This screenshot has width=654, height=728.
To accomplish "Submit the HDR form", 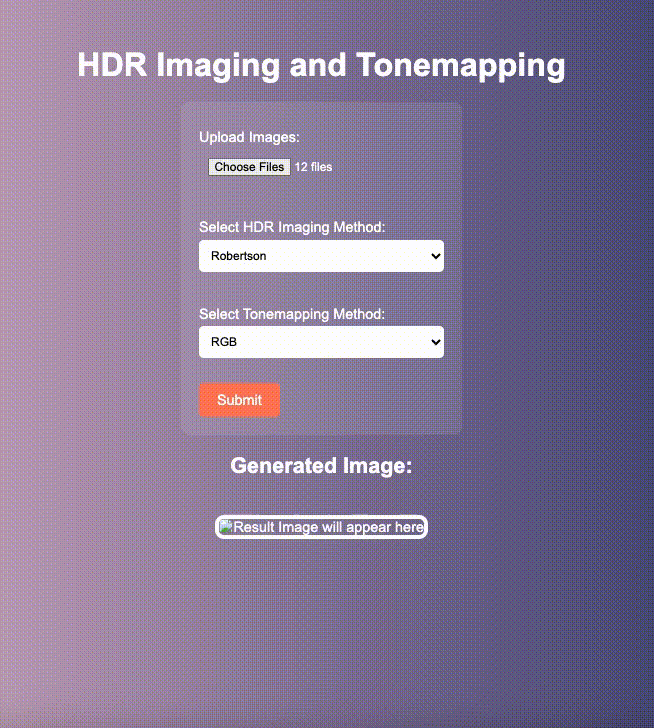I will [x=240, y=400].
